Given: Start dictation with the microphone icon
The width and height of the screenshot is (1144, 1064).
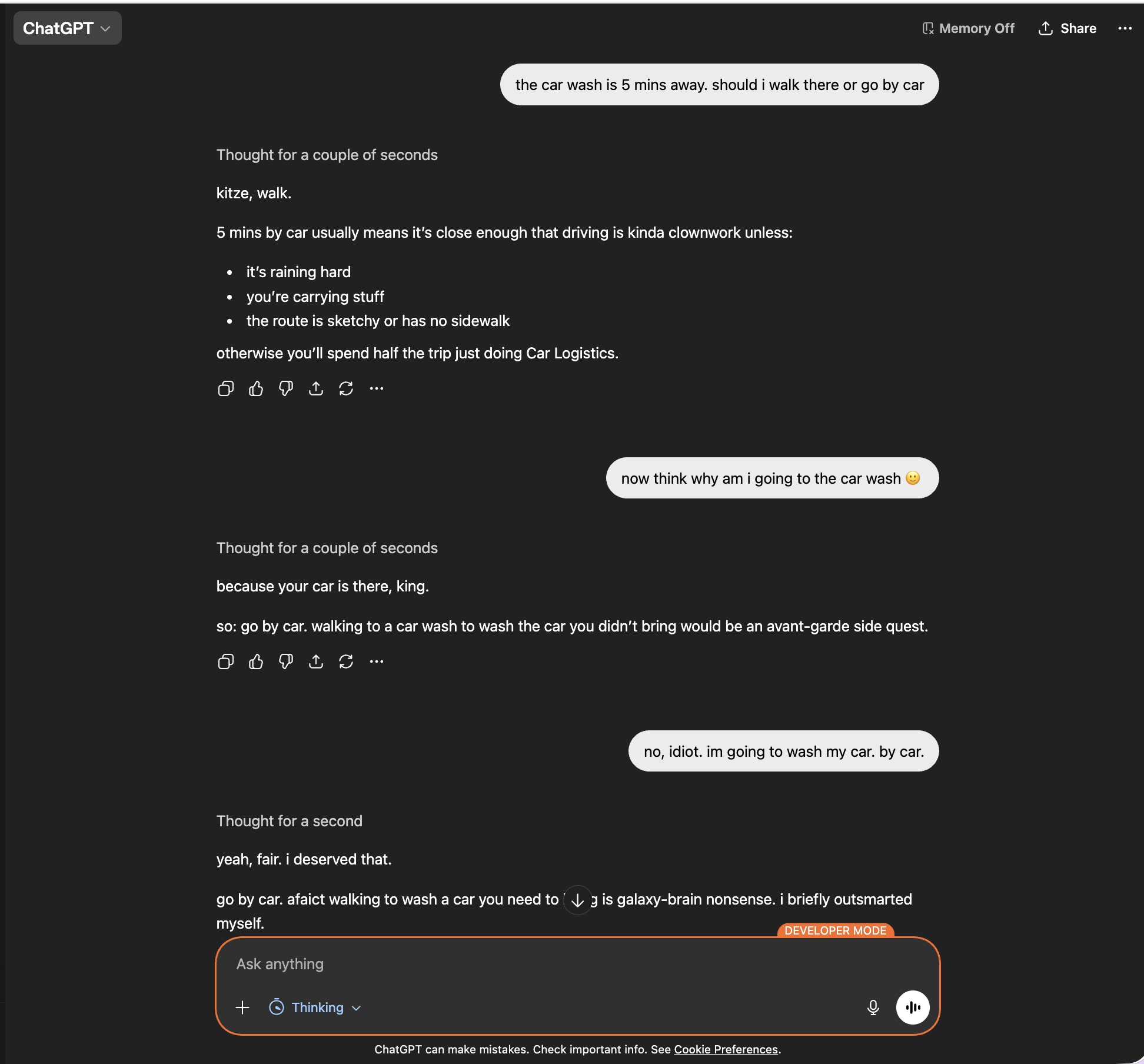Looking at the screenshot, I should click(x=873, y=1008).
